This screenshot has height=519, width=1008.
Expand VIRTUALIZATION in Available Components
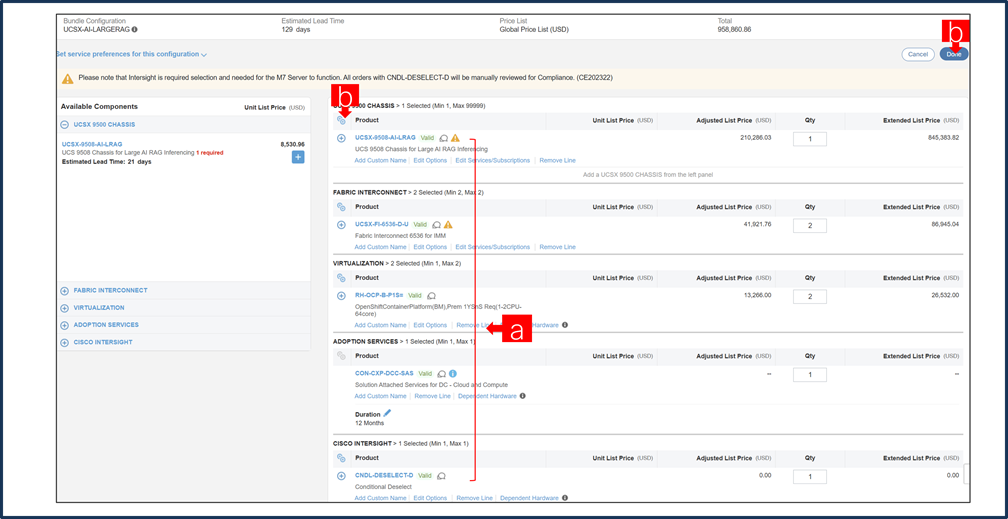pyautogui.click(x=64, y=308)
